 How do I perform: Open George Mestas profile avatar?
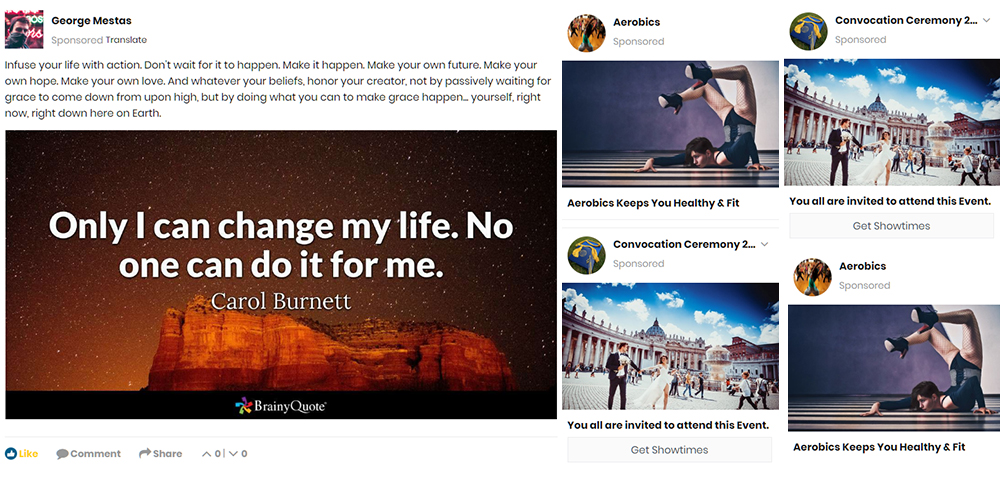[x=24, y=29]
